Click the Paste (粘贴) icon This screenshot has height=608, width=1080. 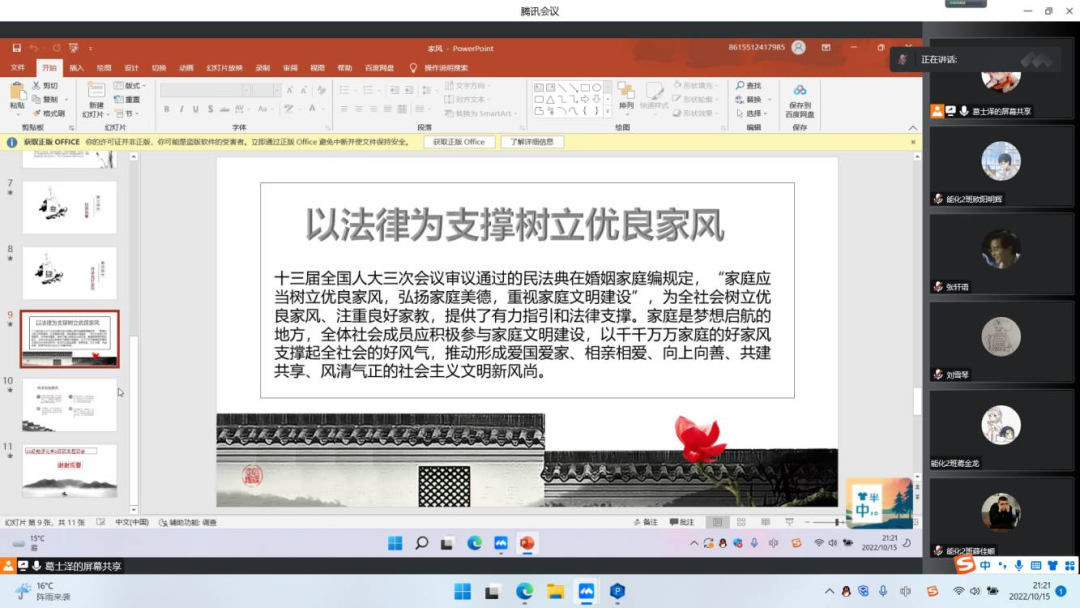(17, 94)
